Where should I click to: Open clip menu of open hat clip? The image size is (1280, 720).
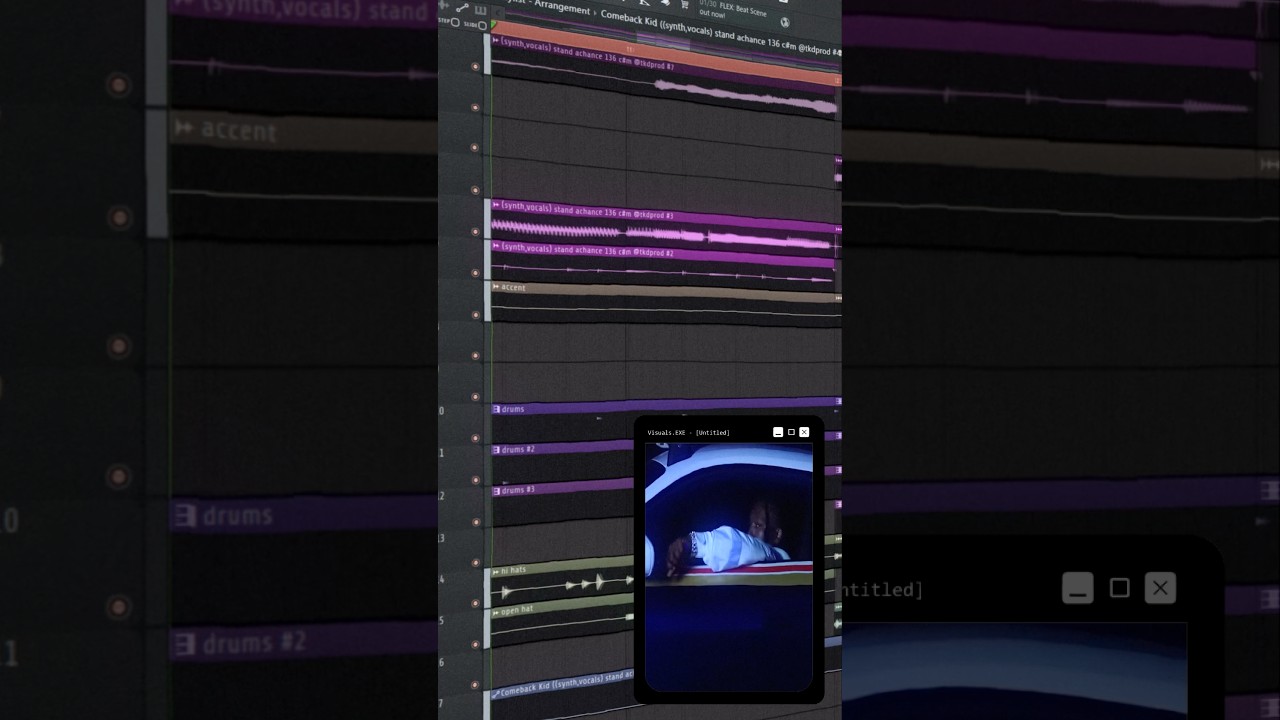click(x=496, y=611)
